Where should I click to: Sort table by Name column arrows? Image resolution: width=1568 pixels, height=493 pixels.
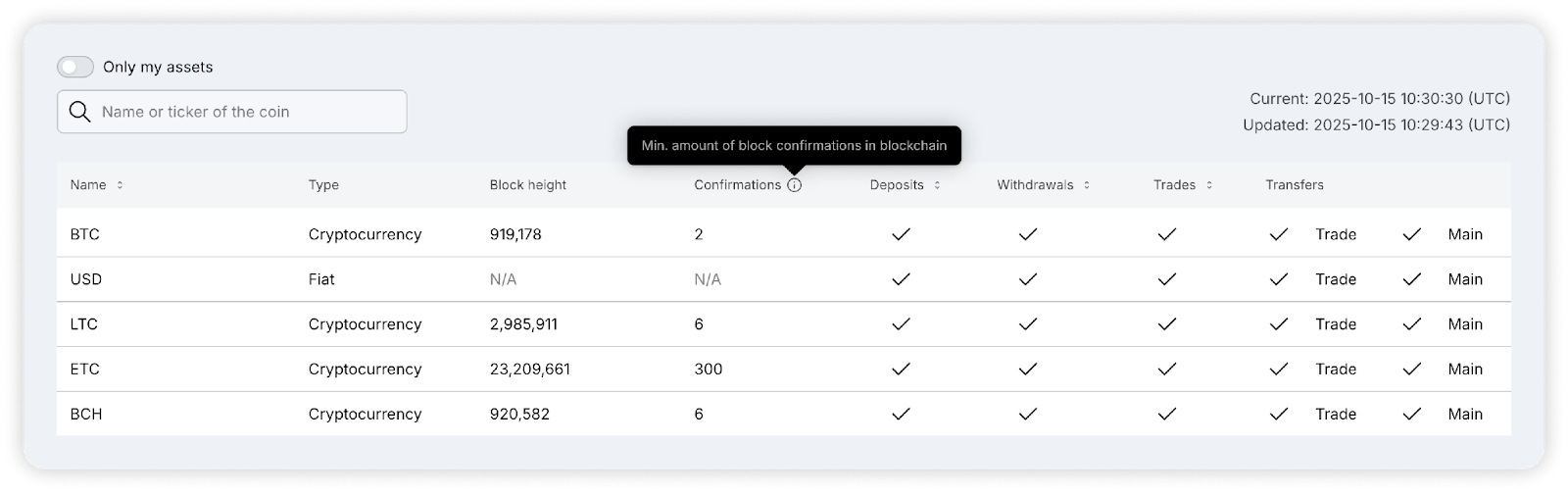point(120,185)
